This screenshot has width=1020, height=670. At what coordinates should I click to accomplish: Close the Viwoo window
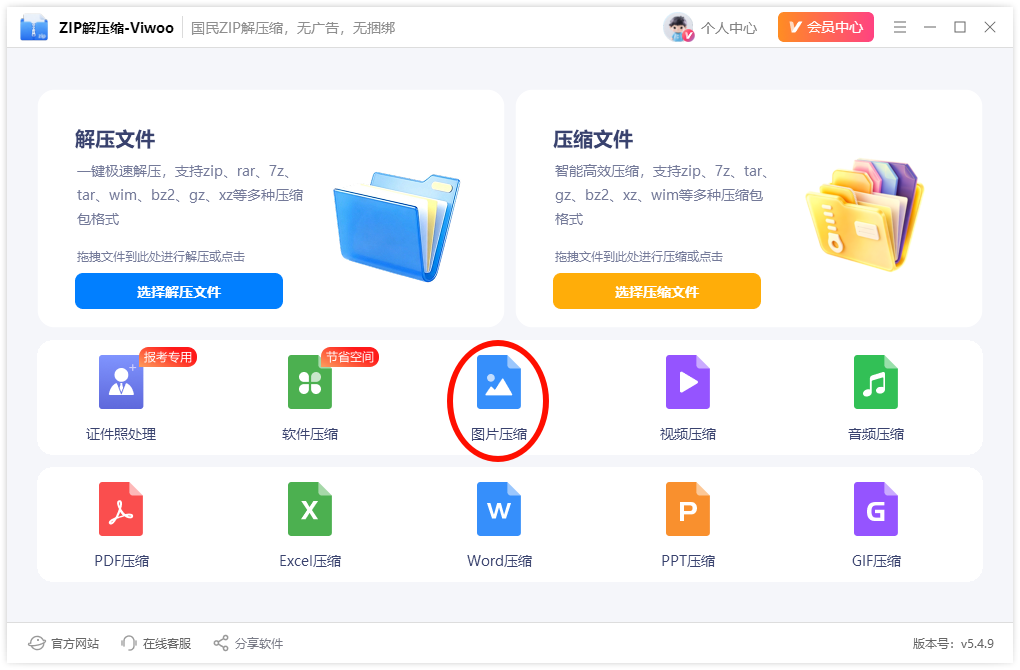click(989, 27)
